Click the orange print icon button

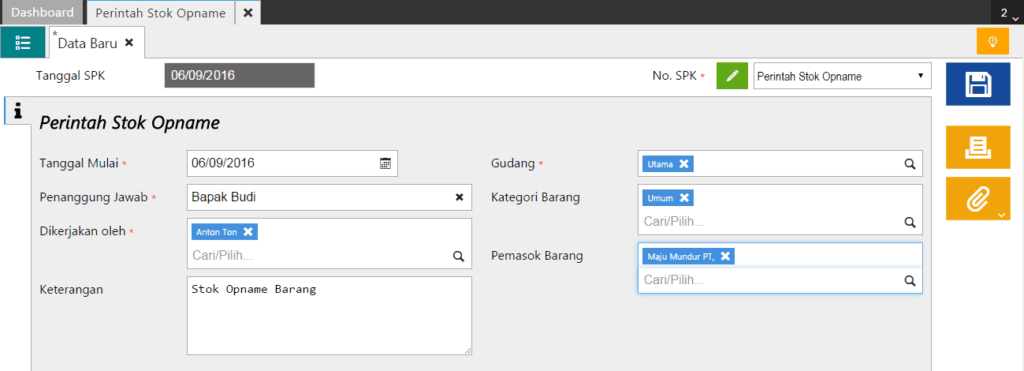978,148
